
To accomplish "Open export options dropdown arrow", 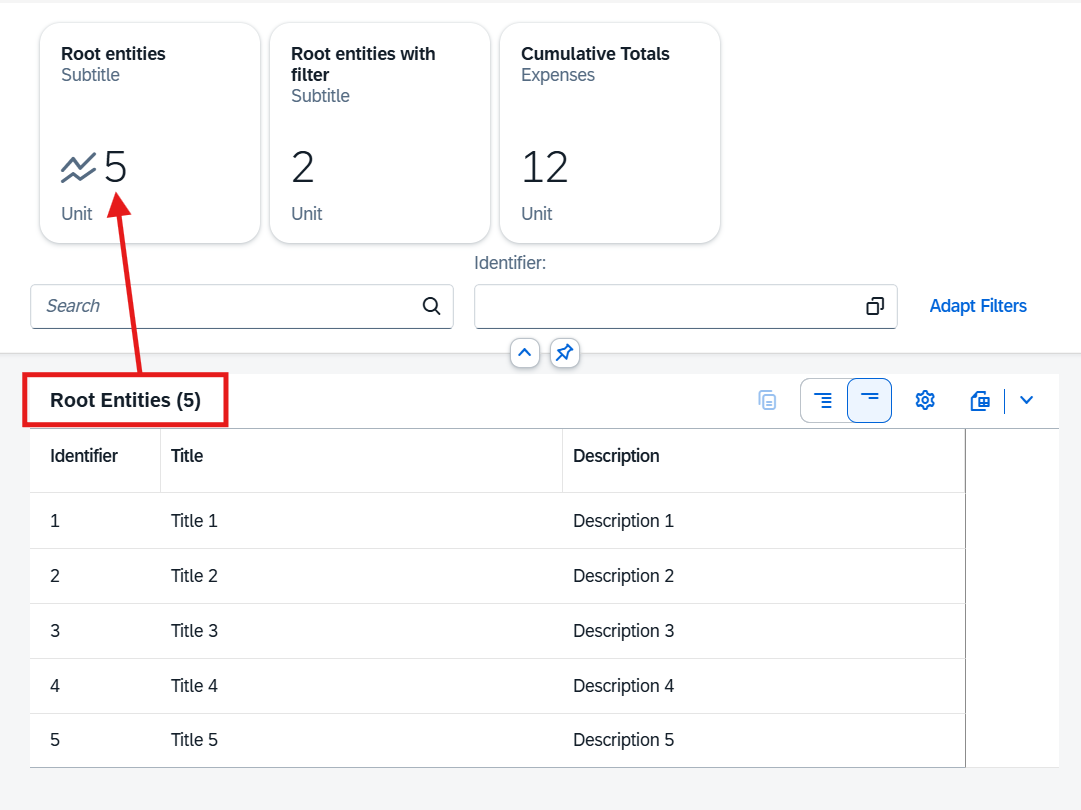I will (1026, 401).
